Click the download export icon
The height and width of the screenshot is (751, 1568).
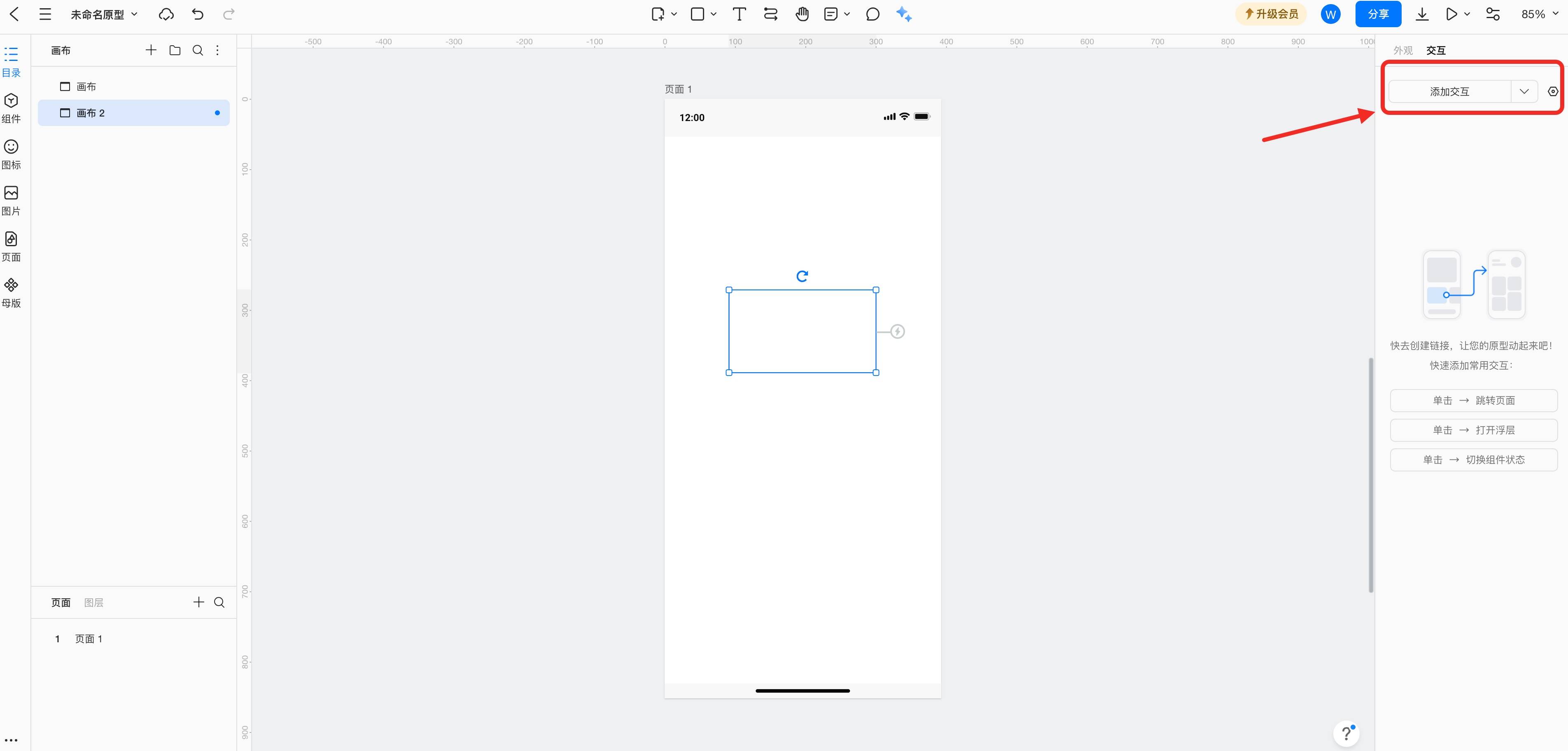tap(1422, 14)
